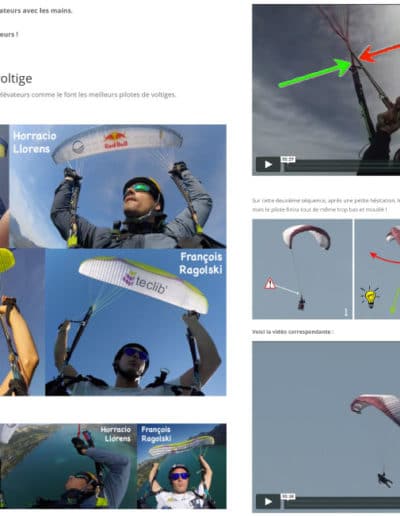Click the voltige section heading

coord(16,79)
